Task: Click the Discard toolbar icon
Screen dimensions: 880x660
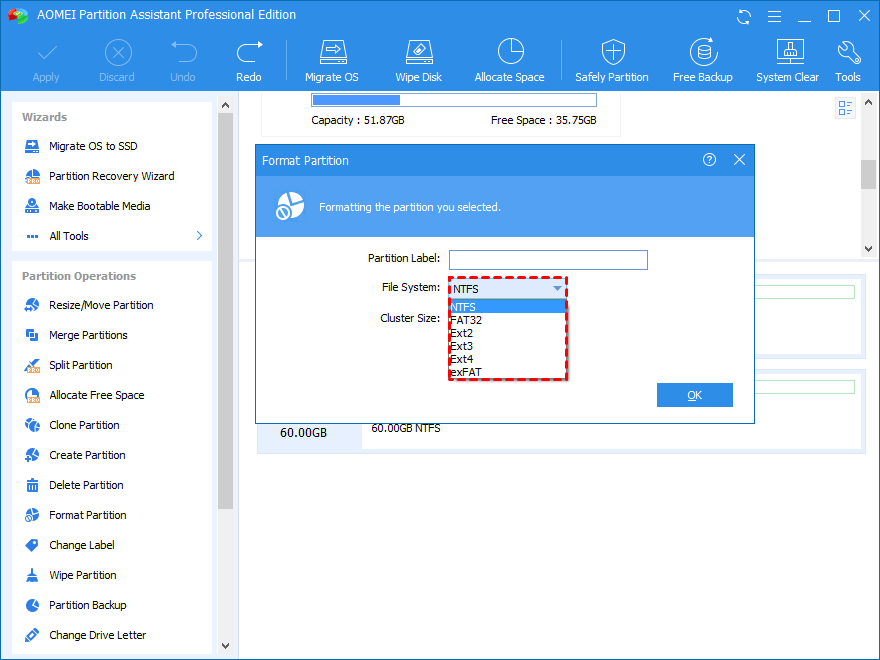Action: point(118,53)
